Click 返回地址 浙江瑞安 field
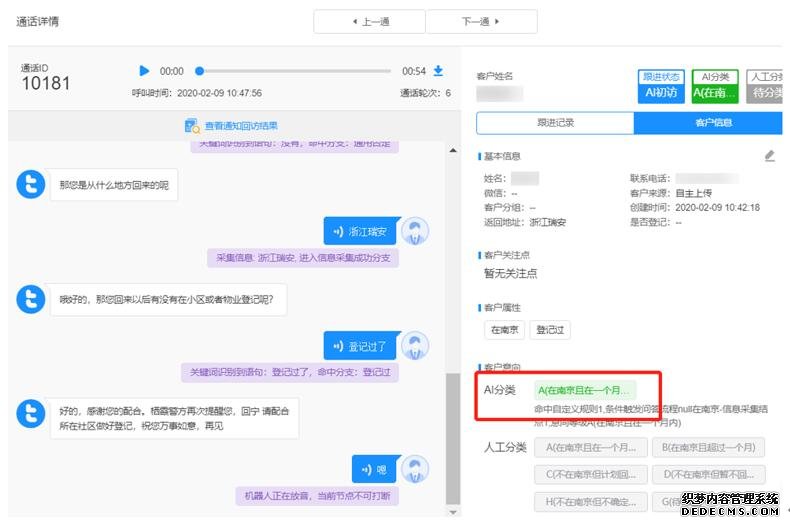 click(x=525, y=222)
